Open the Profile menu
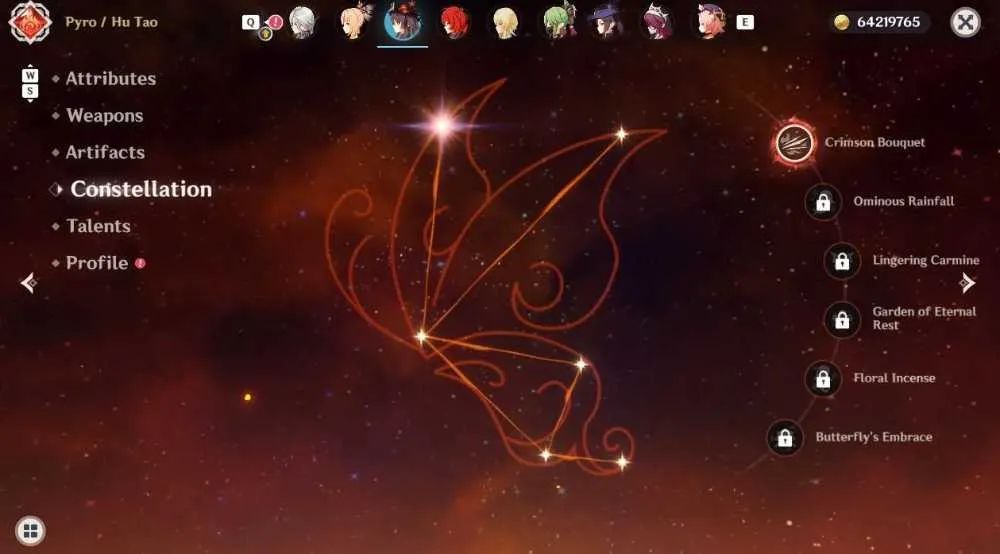The image size is (1000, 554). point(97,263)
